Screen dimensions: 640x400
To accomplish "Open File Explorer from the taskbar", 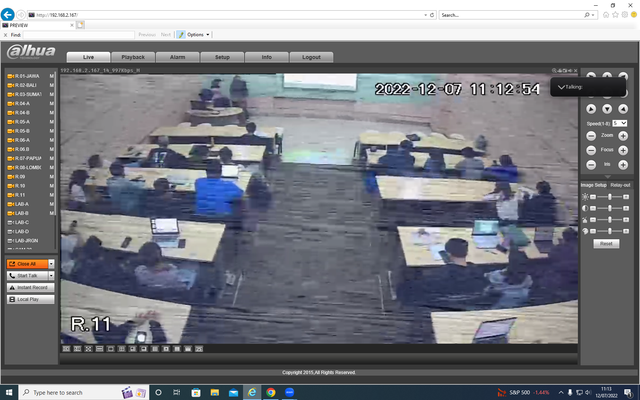I will 215,392.
